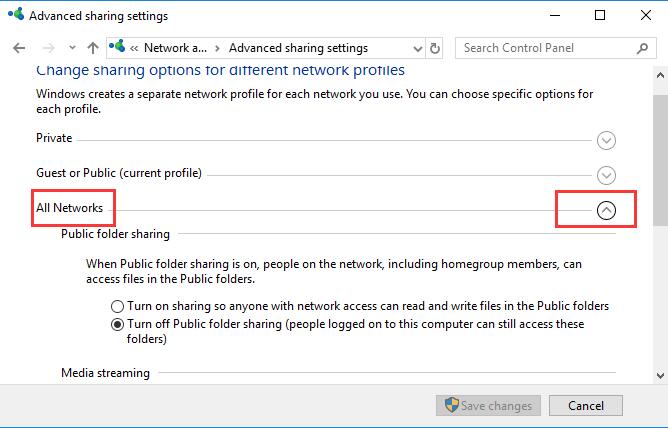
Task: Click the Back navigation arrow
Action: (x=19, y=48)
